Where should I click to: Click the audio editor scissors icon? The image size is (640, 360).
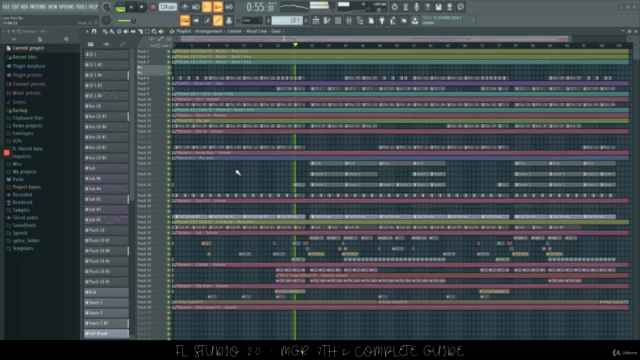pyautogui.click(x=405, y=7)
